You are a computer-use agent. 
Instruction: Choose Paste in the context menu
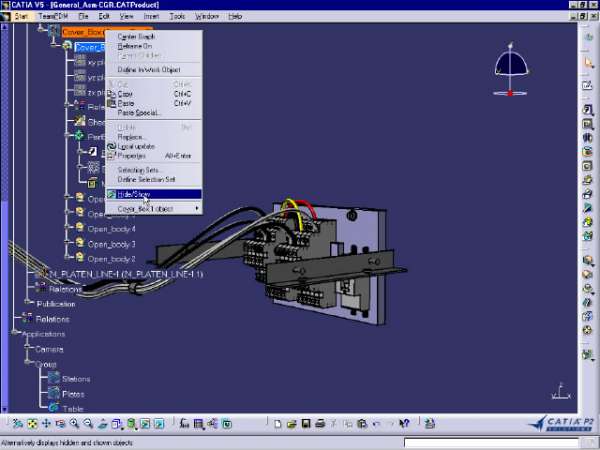(x=154, y=103)
